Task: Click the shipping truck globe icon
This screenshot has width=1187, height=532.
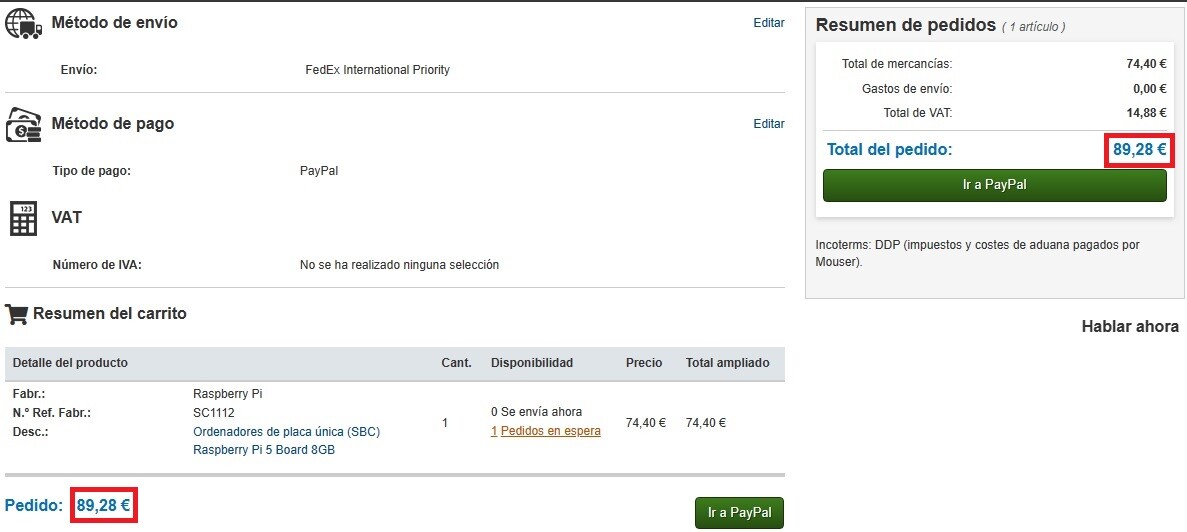Action: [23, 23]
